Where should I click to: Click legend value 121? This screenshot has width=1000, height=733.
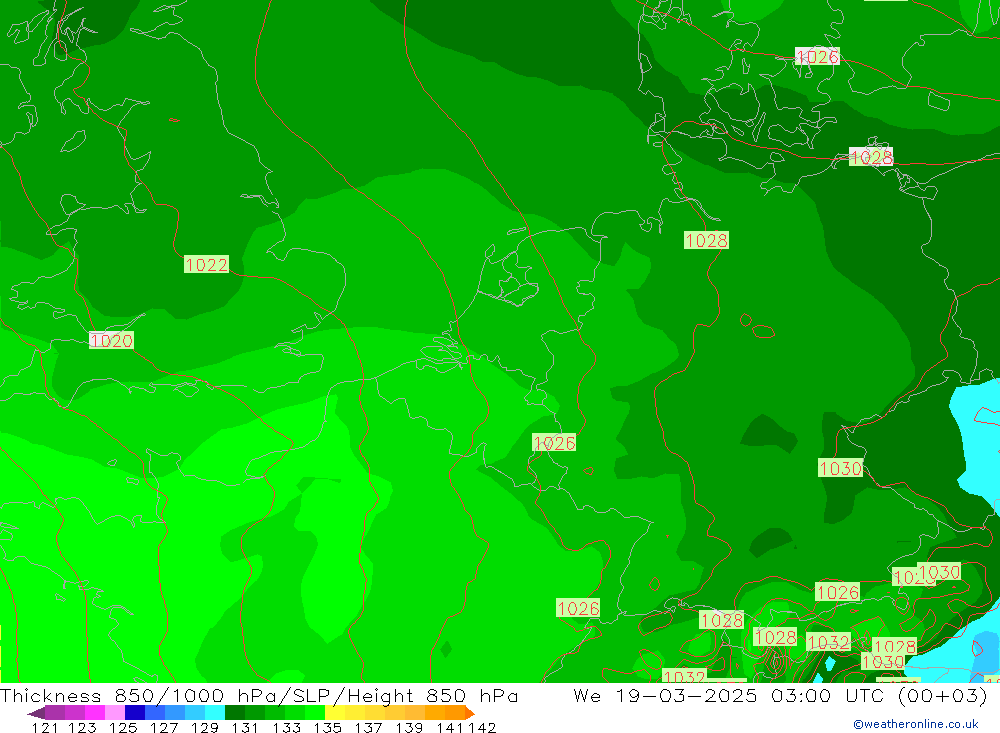(x=45, y=727)
